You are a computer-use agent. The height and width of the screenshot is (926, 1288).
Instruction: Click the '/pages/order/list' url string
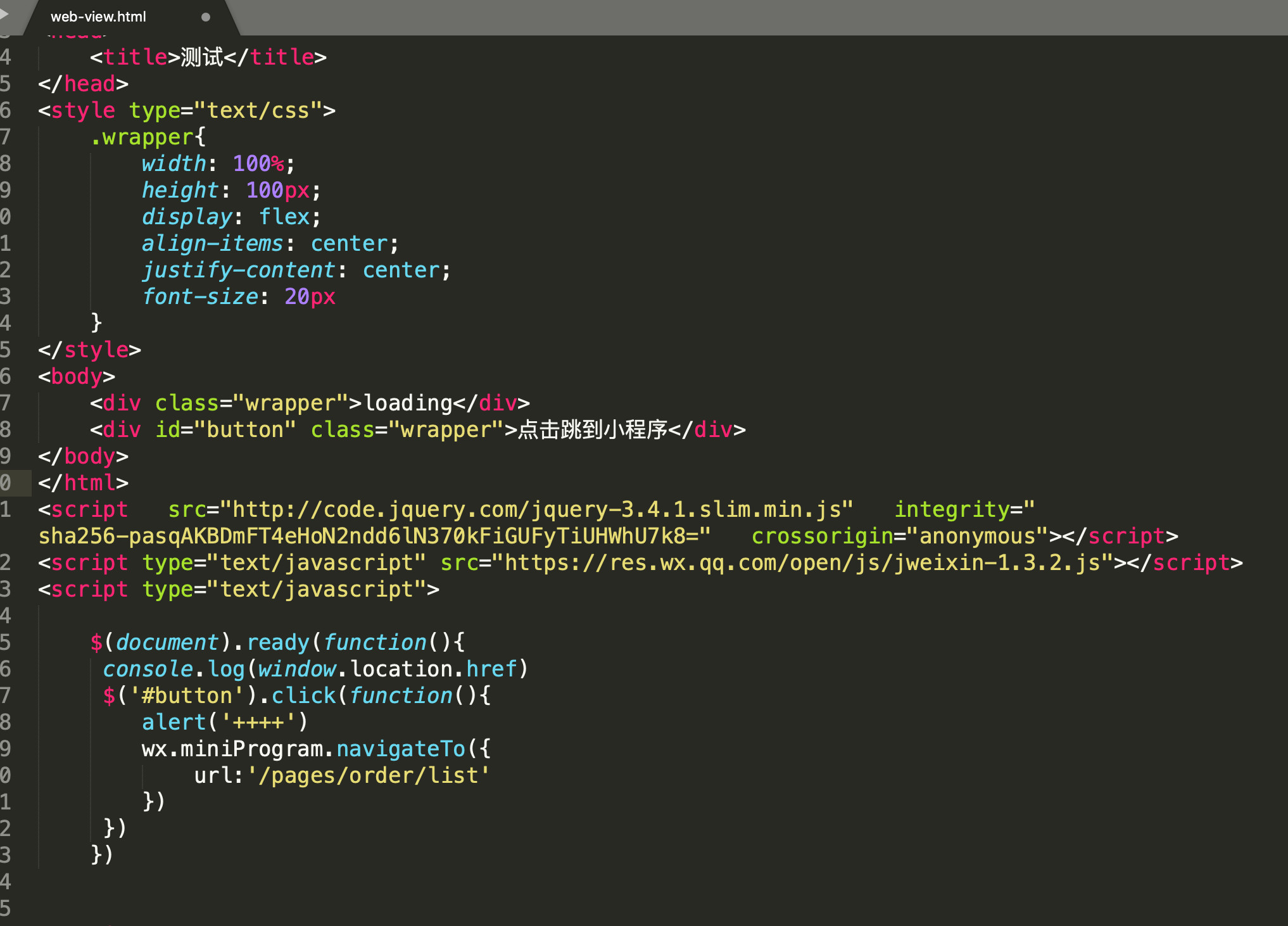coord(369,775)
